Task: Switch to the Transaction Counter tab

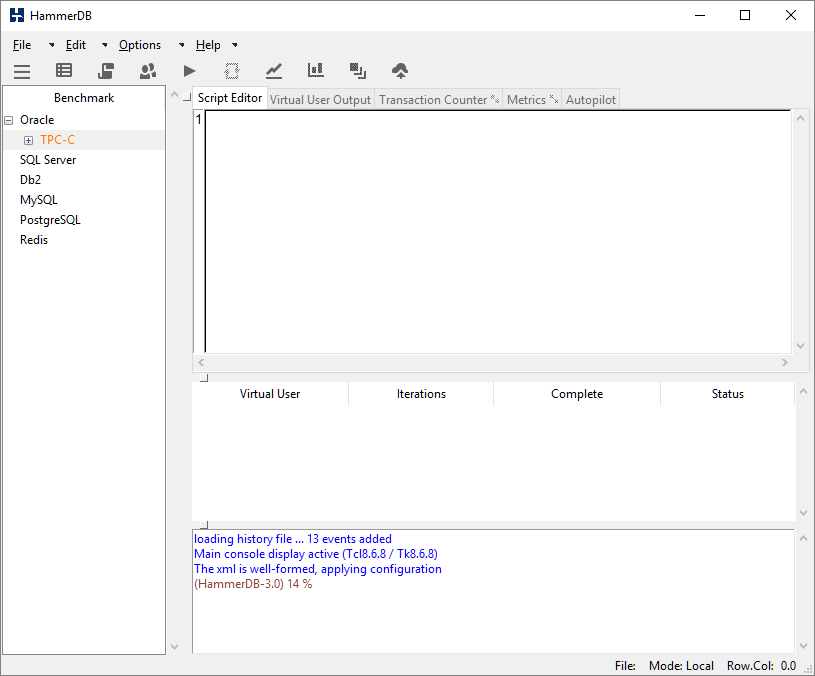Action: 439,99
